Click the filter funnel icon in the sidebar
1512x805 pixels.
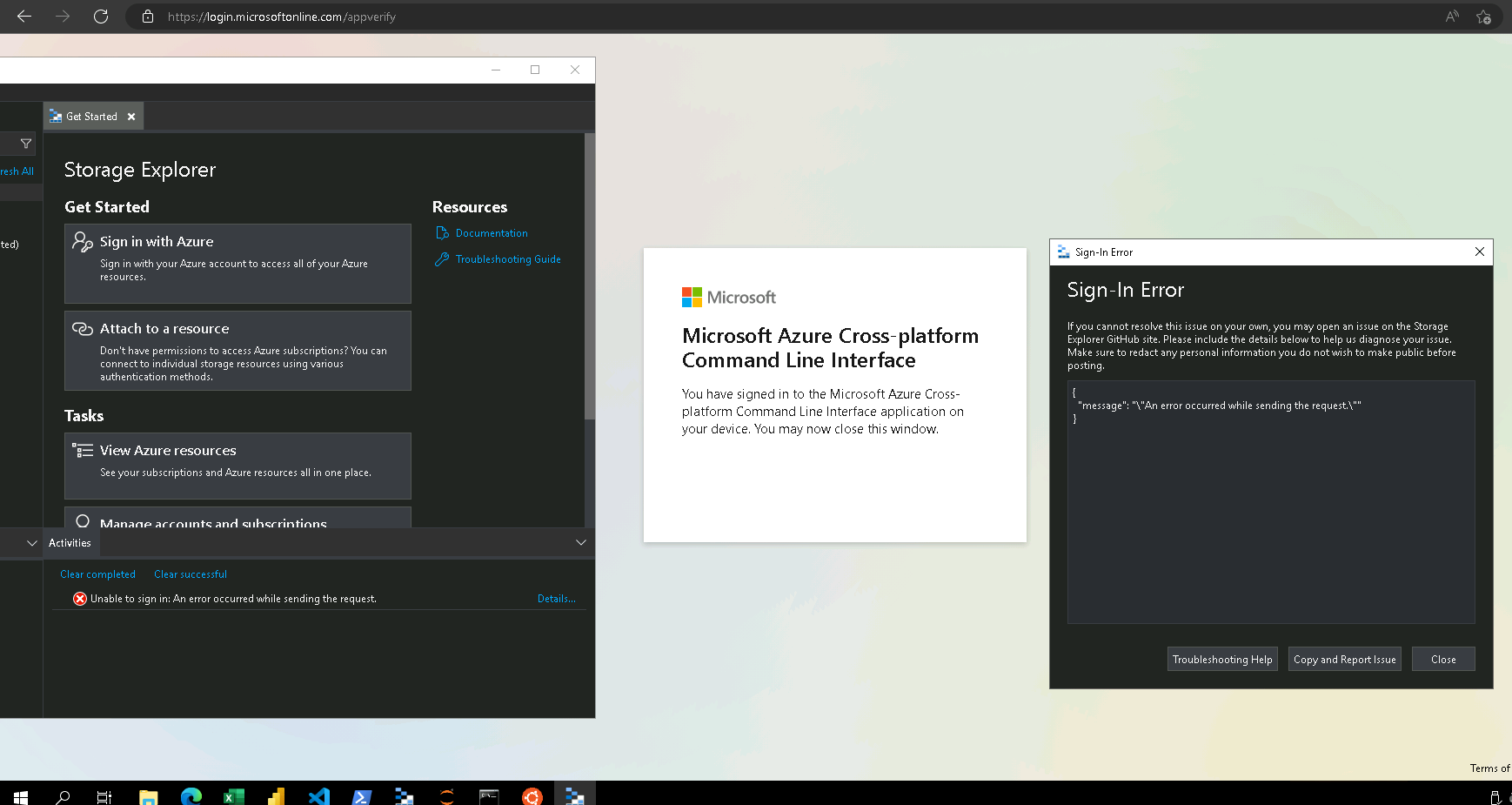click(x=26, y=144)
